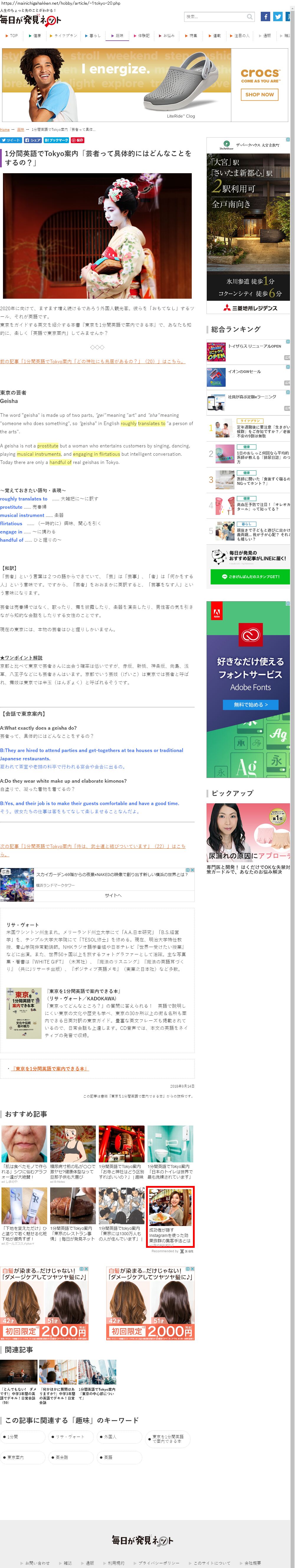Open the previous article link (20)
Screen dimensions: 295x1568
(91, 361)
